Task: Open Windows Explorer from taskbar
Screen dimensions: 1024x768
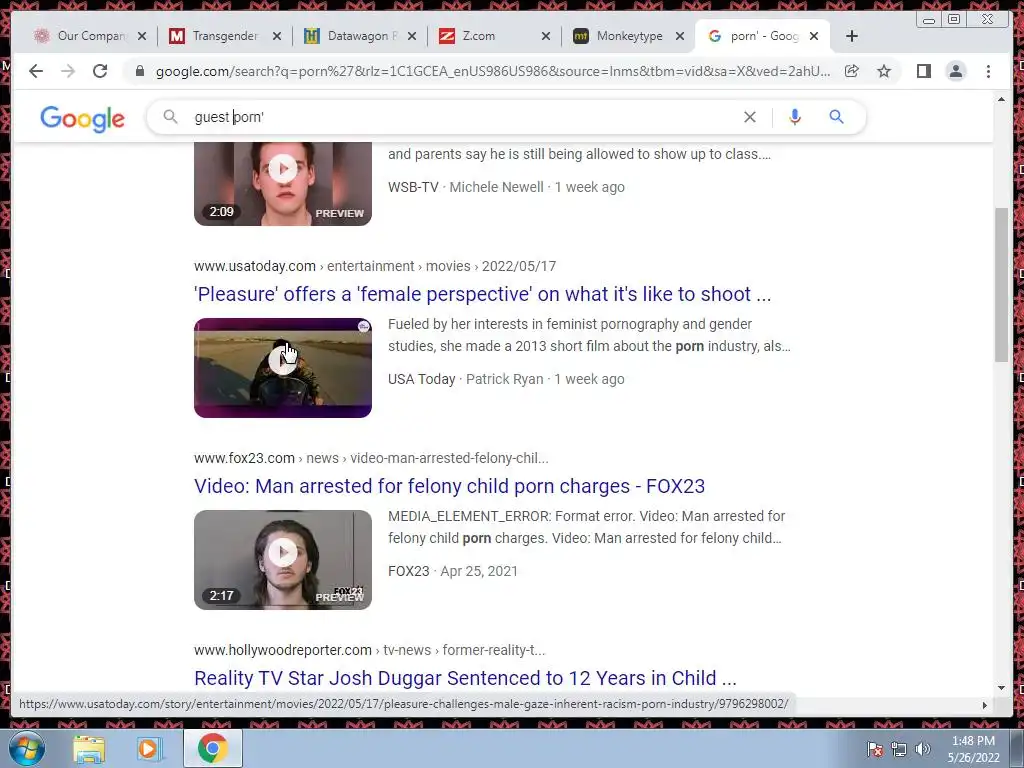Action: (x=89, y=749)
